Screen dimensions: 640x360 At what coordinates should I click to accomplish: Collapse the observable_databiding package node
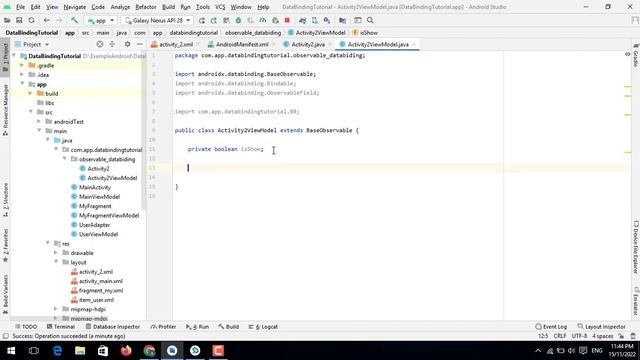tap(64, 159)
